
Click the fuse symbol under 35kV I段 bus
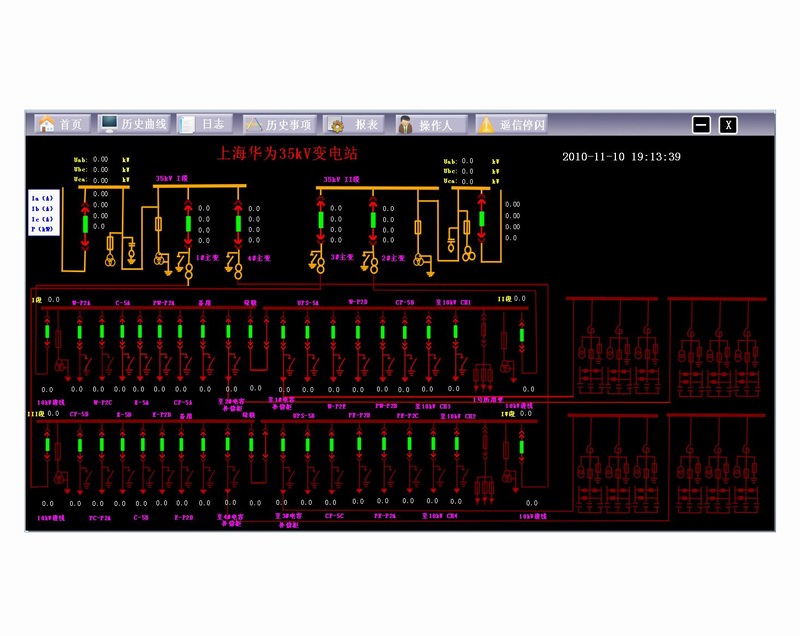(x=159, y=224)
